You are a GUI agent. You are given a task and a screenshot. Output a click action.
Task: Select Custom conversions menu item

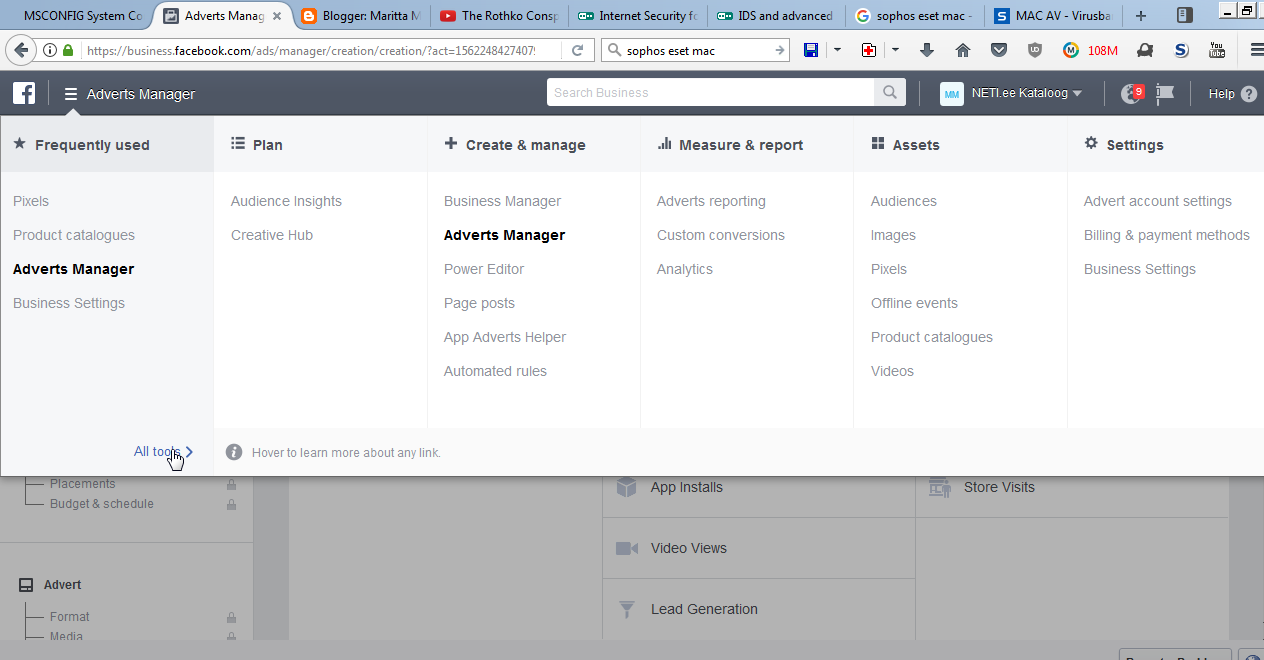pyautogui.click(x=720, y=235)
